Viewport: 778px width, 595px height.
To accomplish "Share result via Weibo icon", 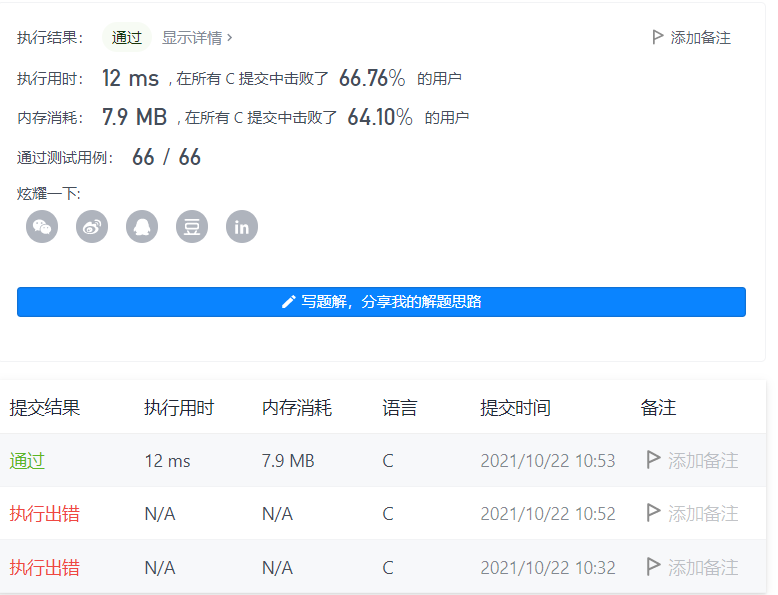I will [x=92, y=226].
